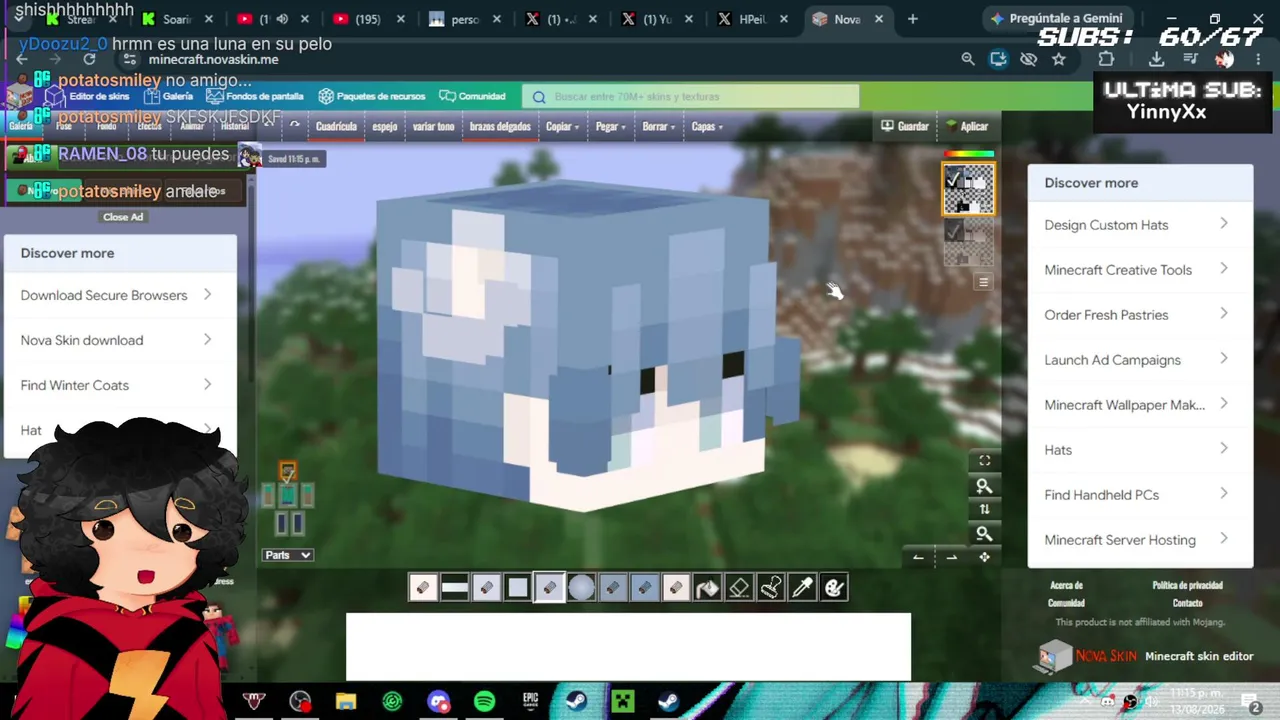This screenshot has height=720, width=1280.
Task: Toggle the top layer's visibility checkmark
Action: [953, 180]
